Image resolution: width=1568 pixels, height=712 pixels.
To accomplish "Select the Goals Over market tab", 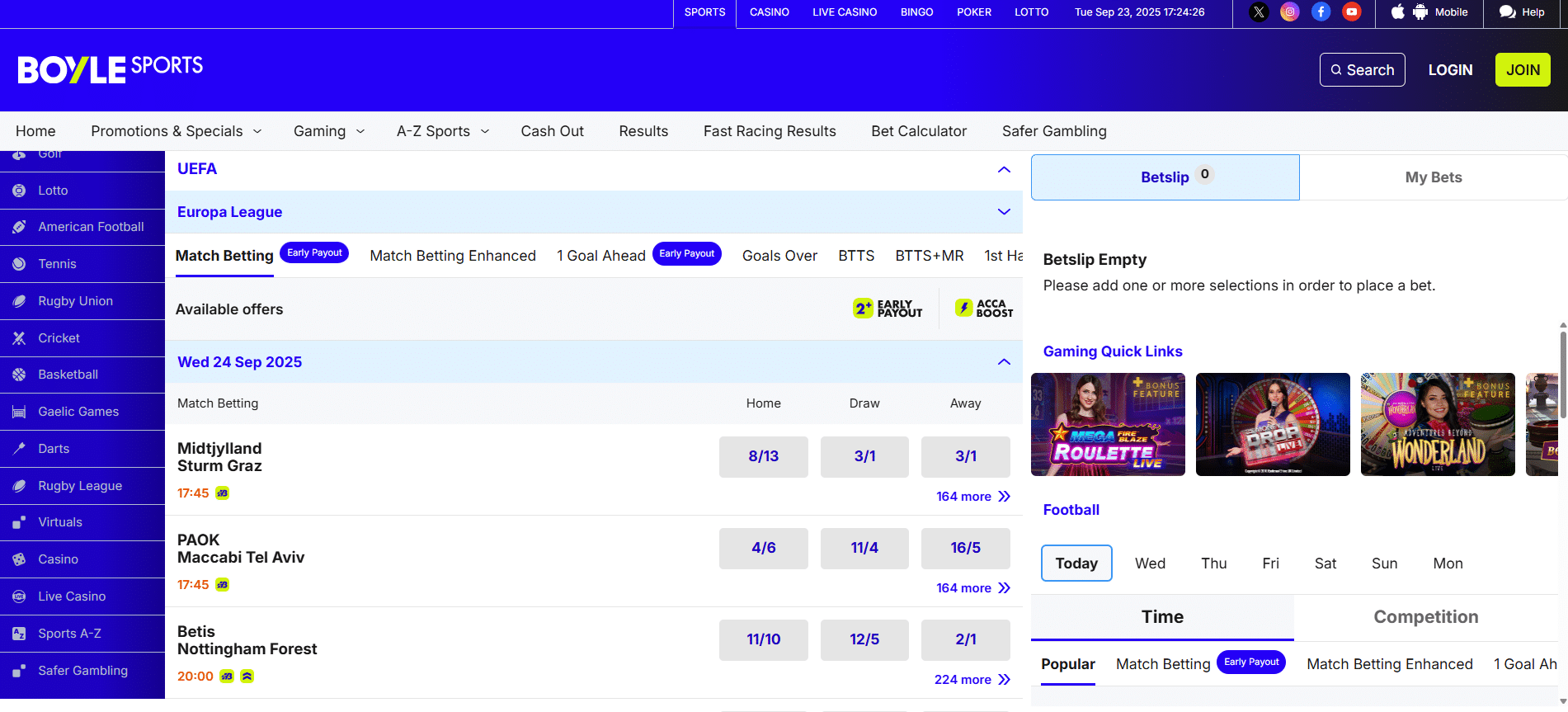I will click(x=779, y=256).
